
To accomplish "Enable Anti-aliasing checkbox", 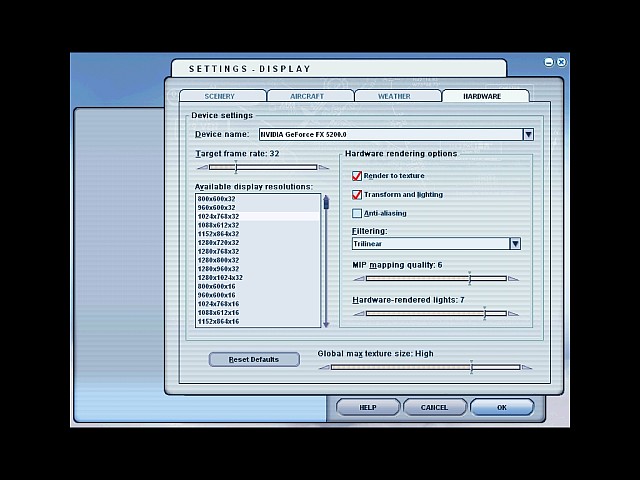I will click(357, 213).
